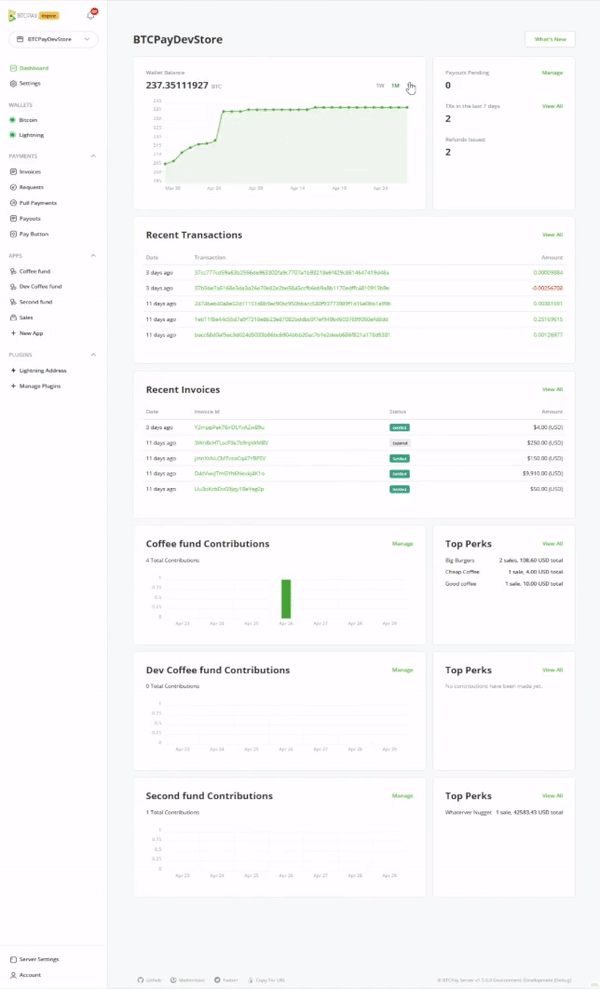Click Manage in Dev Coffee fund Contributions
600x989 pixels.
tap(403, 670)
